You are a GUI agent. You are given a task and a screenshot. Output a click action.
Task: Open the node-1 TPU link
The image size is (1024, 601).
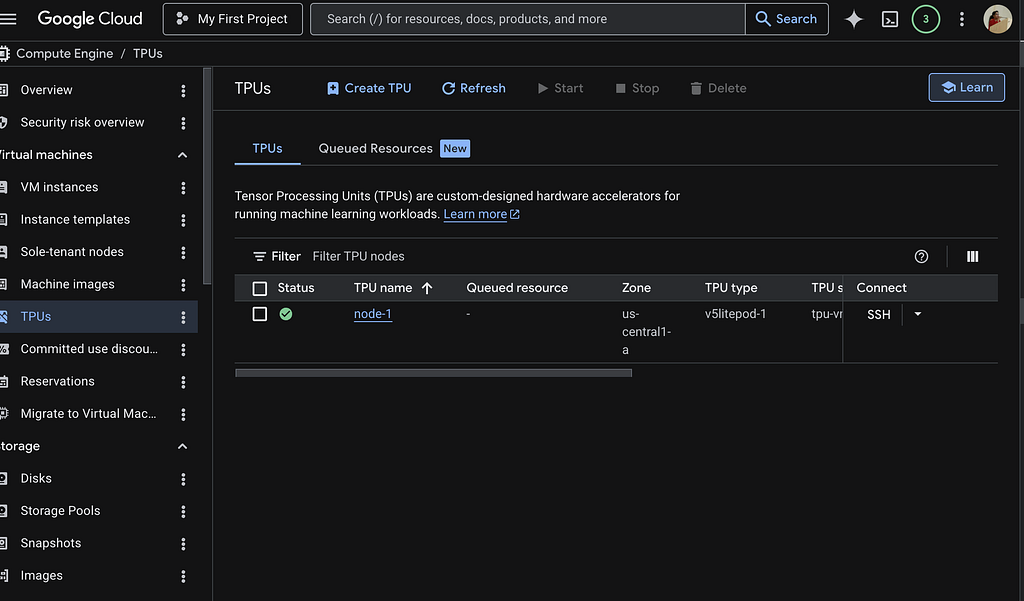point(372,314)
